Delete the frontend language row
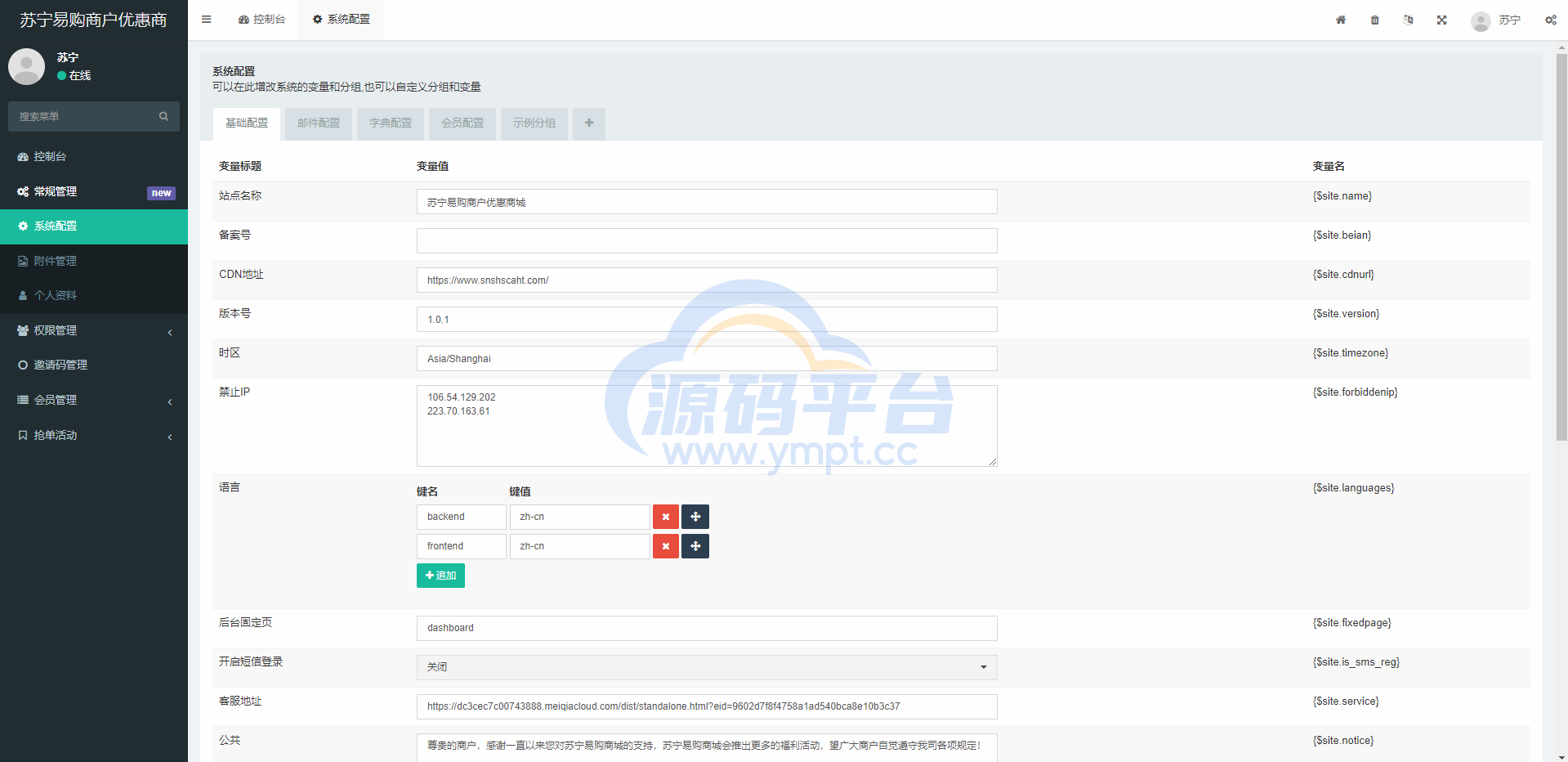 (666, 546)
